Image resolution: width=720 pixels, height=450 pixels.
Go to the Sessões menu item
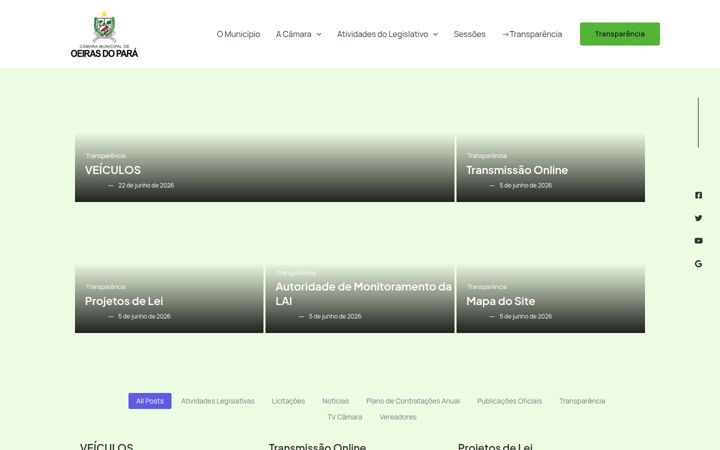pyautogui.click(x=469, y=34)
